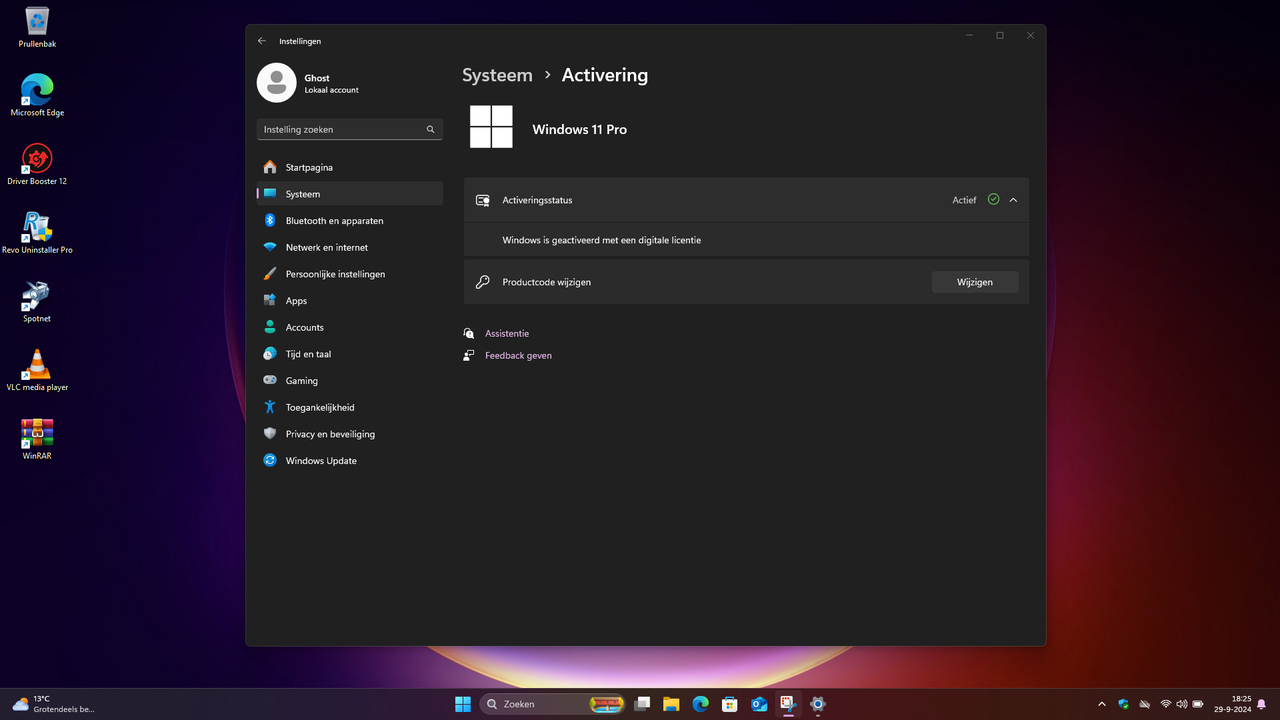Click the battery tray icon
Viewport: 1280px width, 720px height.
1198,704
